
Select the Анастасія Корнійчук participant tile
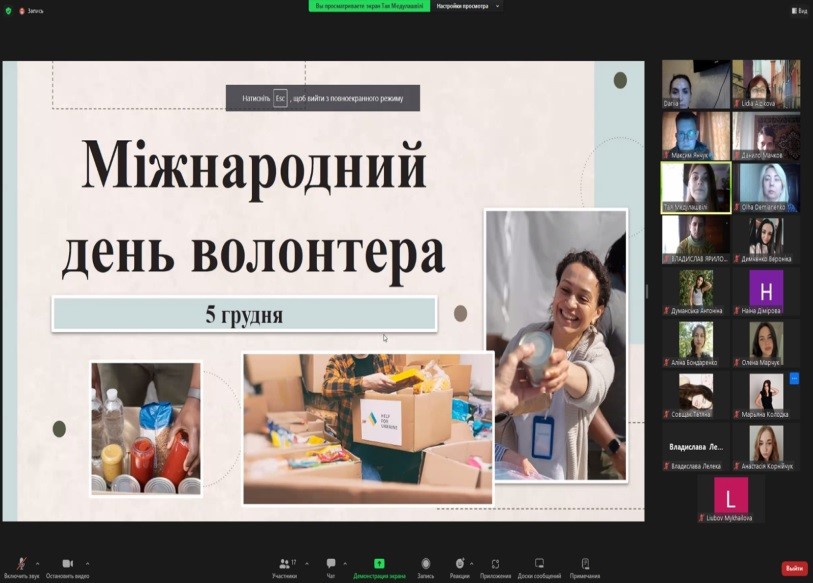(766, 447)
